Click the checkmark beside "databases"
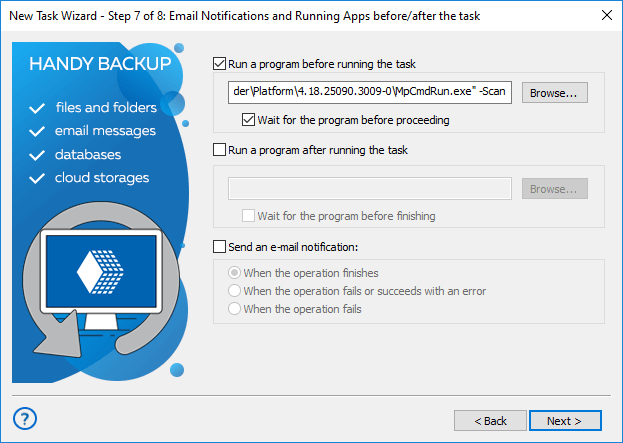 coord(38,155)
